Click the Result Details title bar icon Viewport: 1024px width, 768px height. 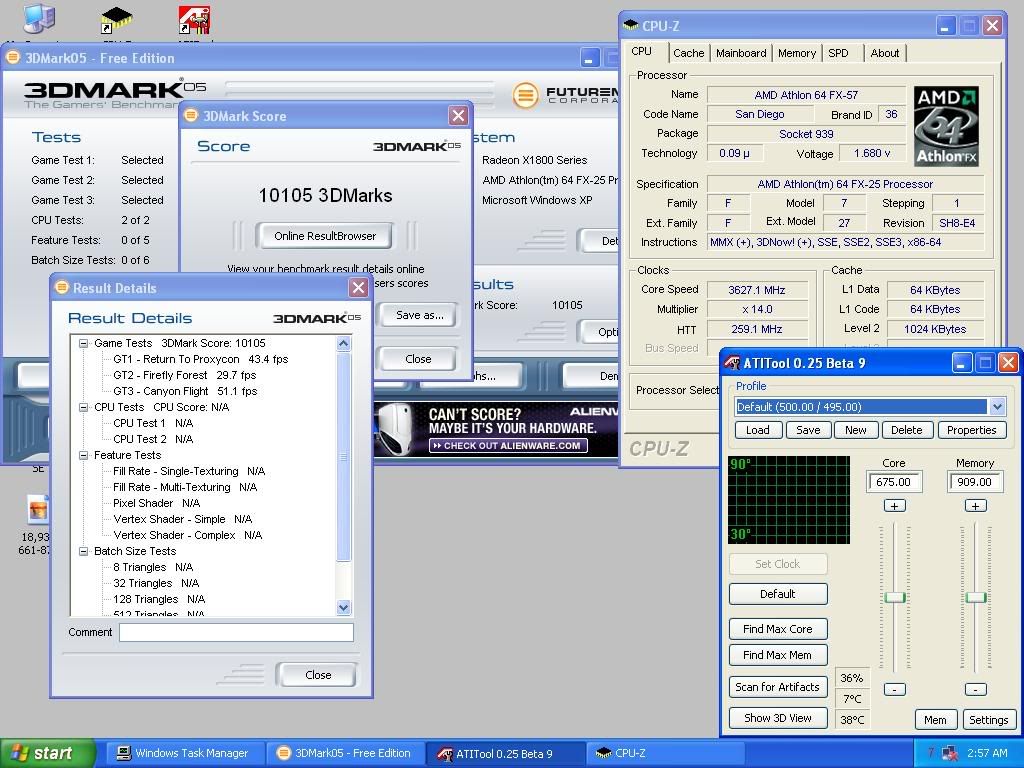pos(62,287)
